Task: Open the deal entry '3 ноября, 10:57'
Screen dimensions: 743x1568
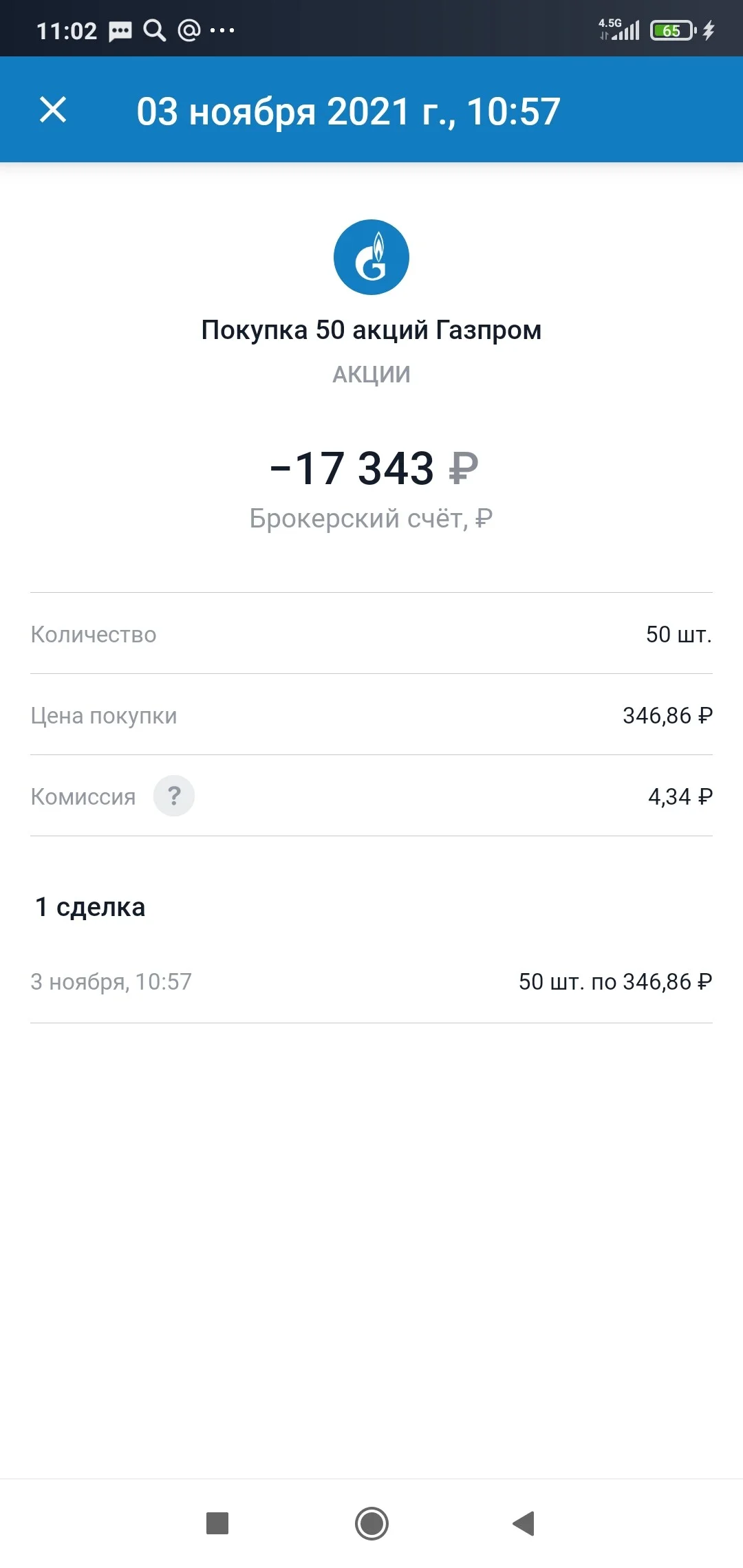Action: tap(371, 981)
